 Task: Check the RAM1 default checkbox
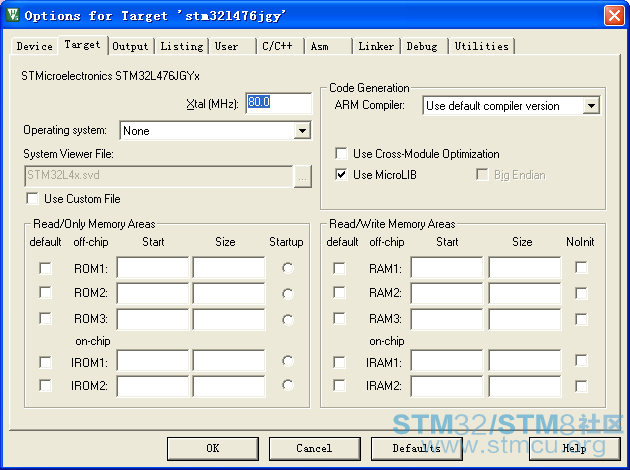tap(340, 268)
